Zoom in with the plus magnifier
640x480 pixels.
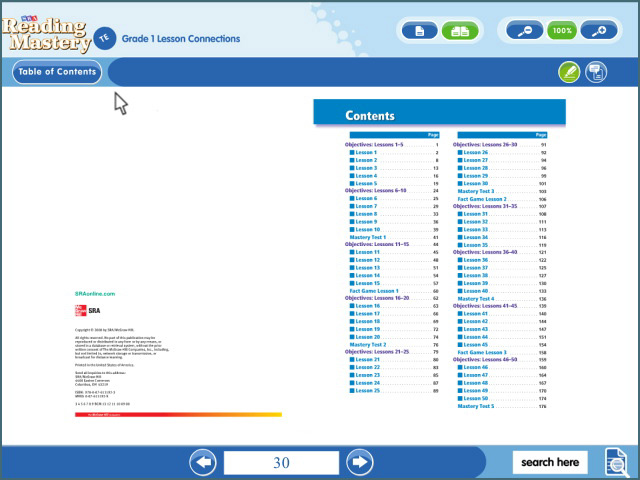[x=599, y=31]
